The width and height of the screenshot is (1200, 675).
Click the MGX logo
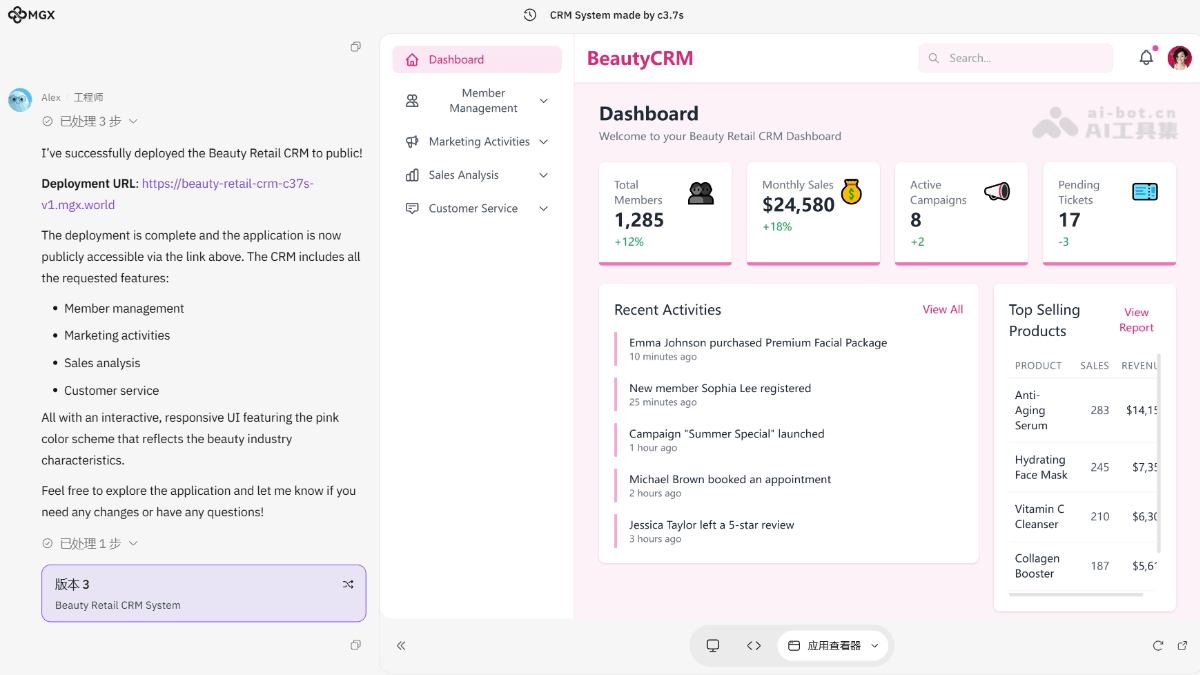pos(32,15)
